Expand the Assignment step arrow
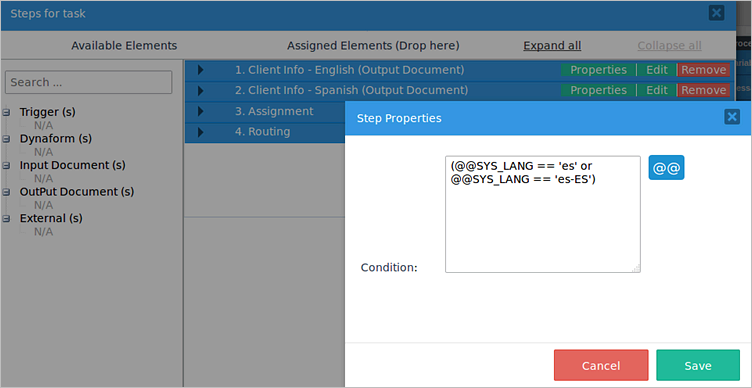Screen dimensions: 752x388 200,111
